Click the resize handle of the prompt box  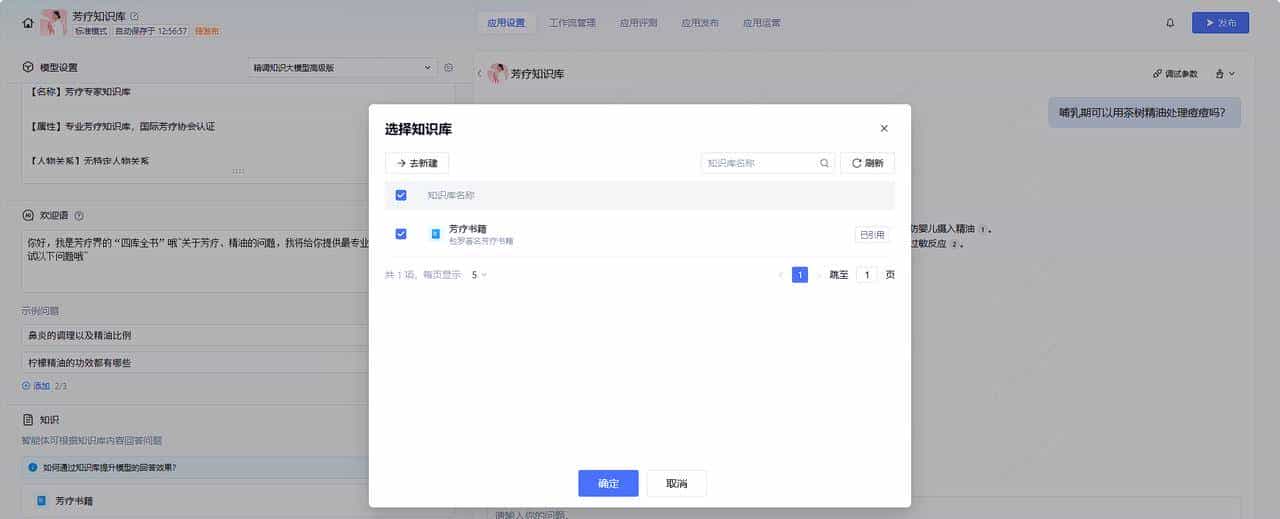(238, 171)
